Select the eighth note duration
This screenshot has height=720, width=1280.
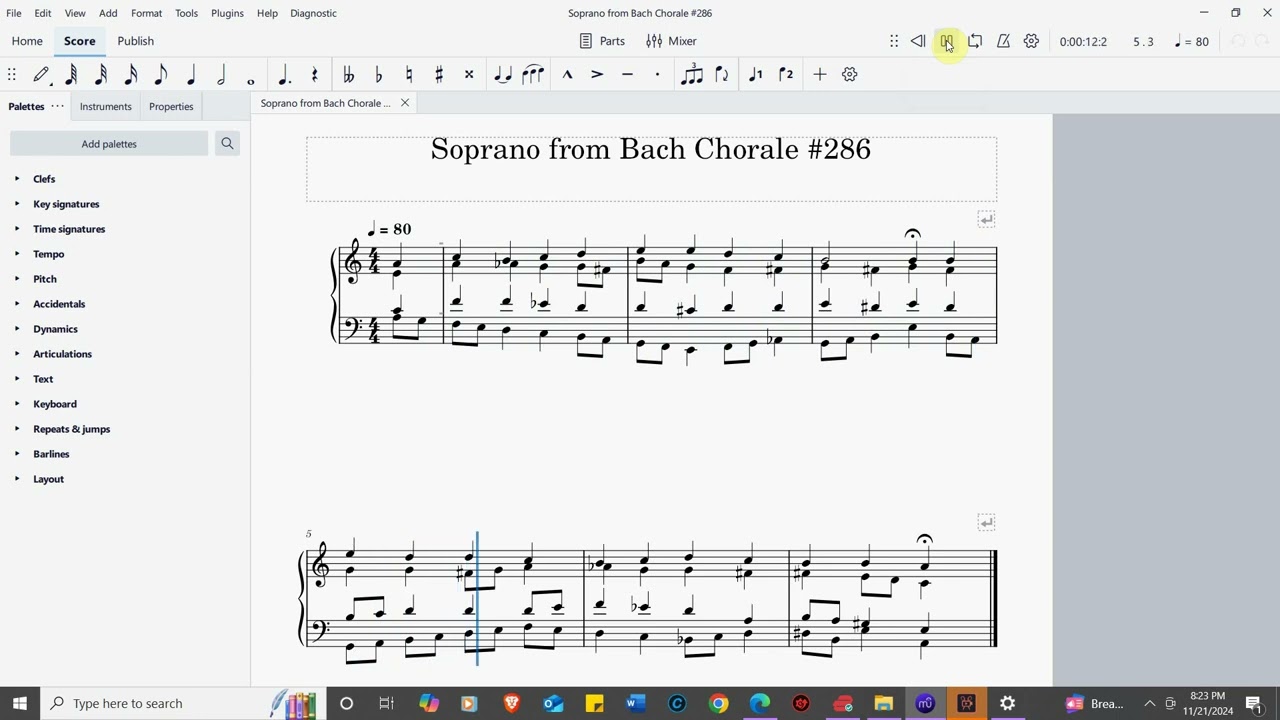pos(161,74)
